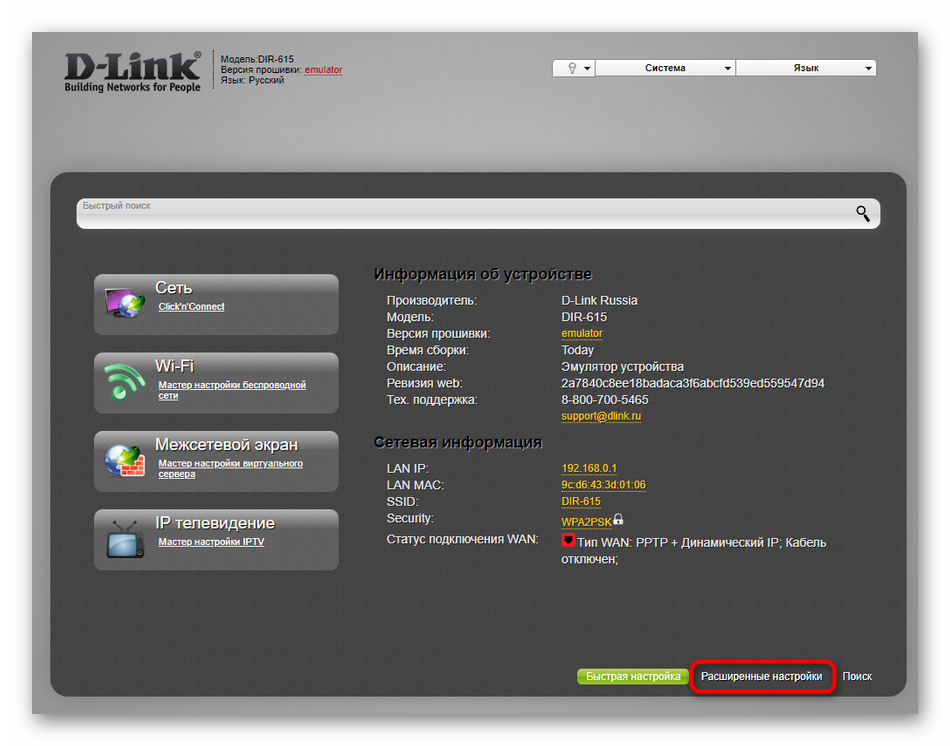Click the D-Link logo
This screenshot has height=746, width=950.
[x=132, y=72]
